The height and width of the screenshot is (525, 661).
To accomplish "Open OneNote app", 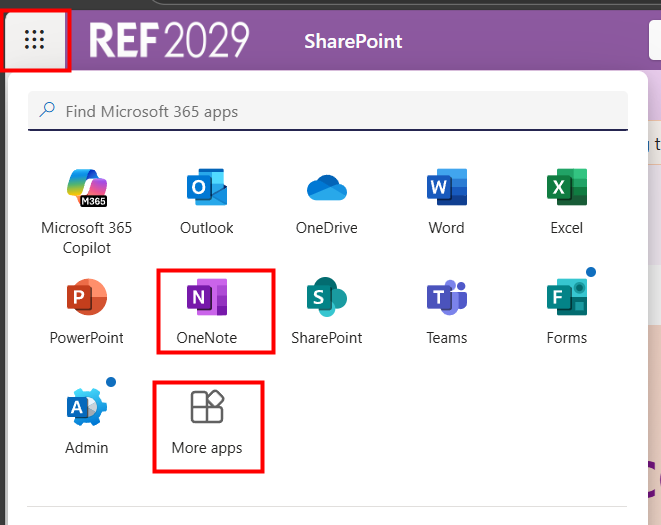I will 207,312.
